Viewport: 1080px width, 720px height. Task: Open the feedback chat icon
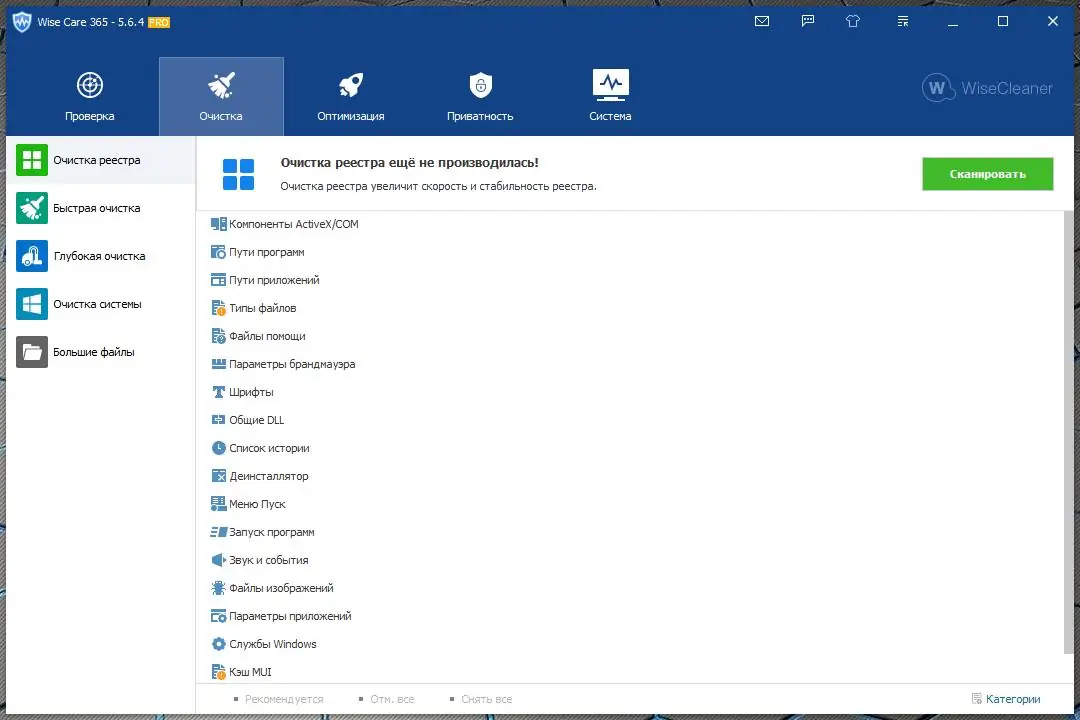[x=808, y=21]
